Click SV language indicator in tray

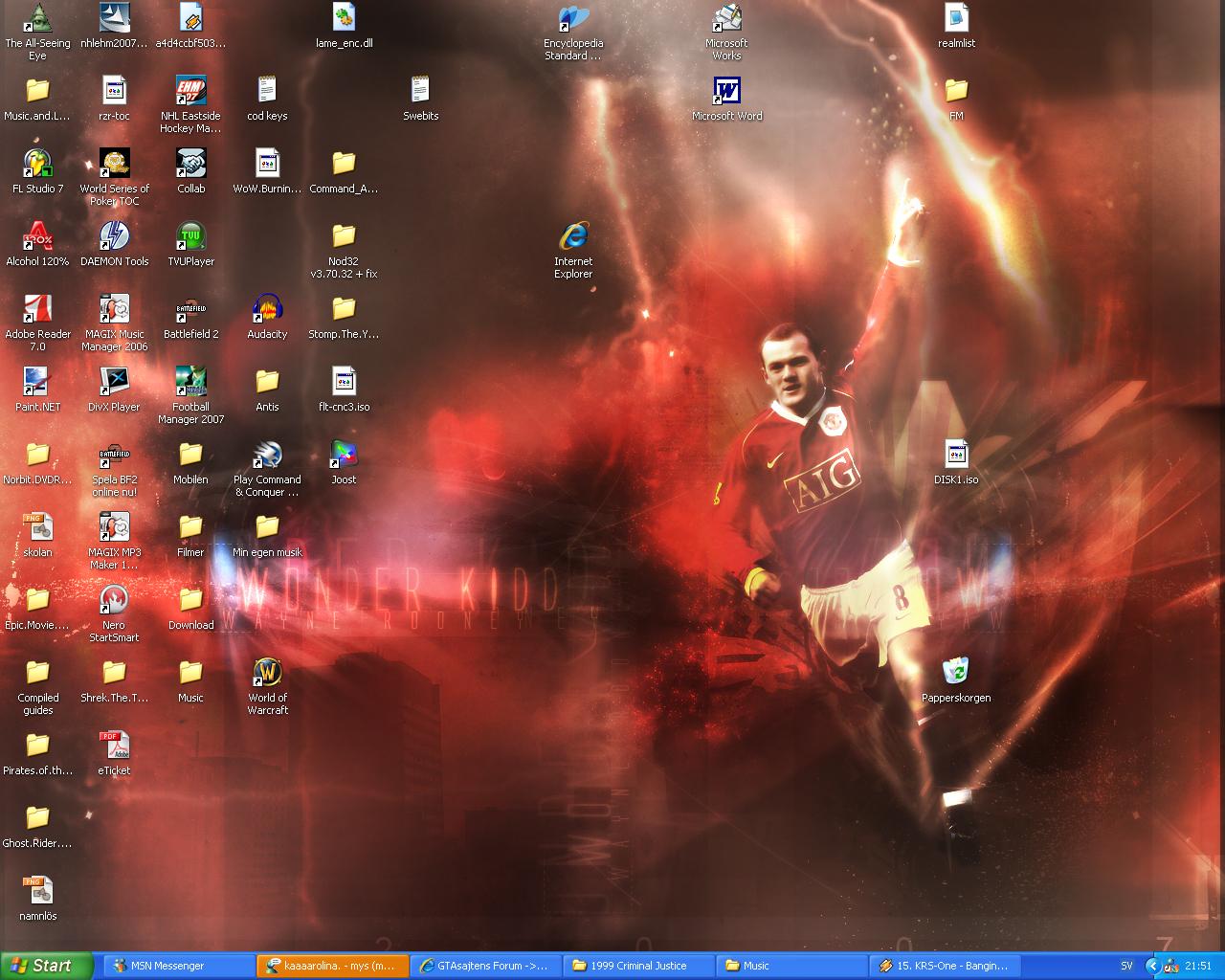pyautogui.click(x=1126, y=966)
